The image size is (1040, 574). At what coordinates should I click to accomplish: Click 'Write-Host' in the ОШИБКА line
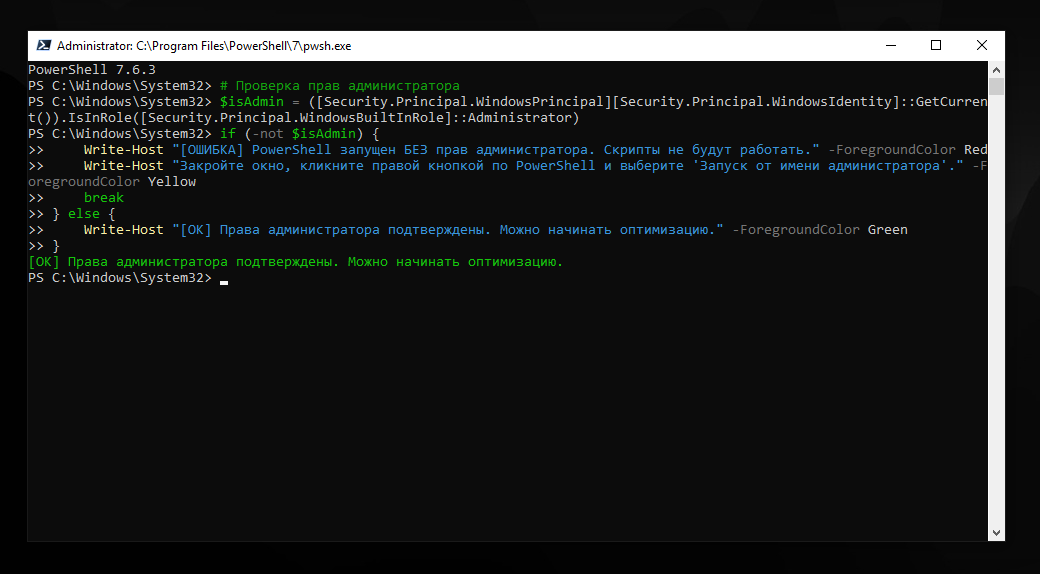point(123,149)
